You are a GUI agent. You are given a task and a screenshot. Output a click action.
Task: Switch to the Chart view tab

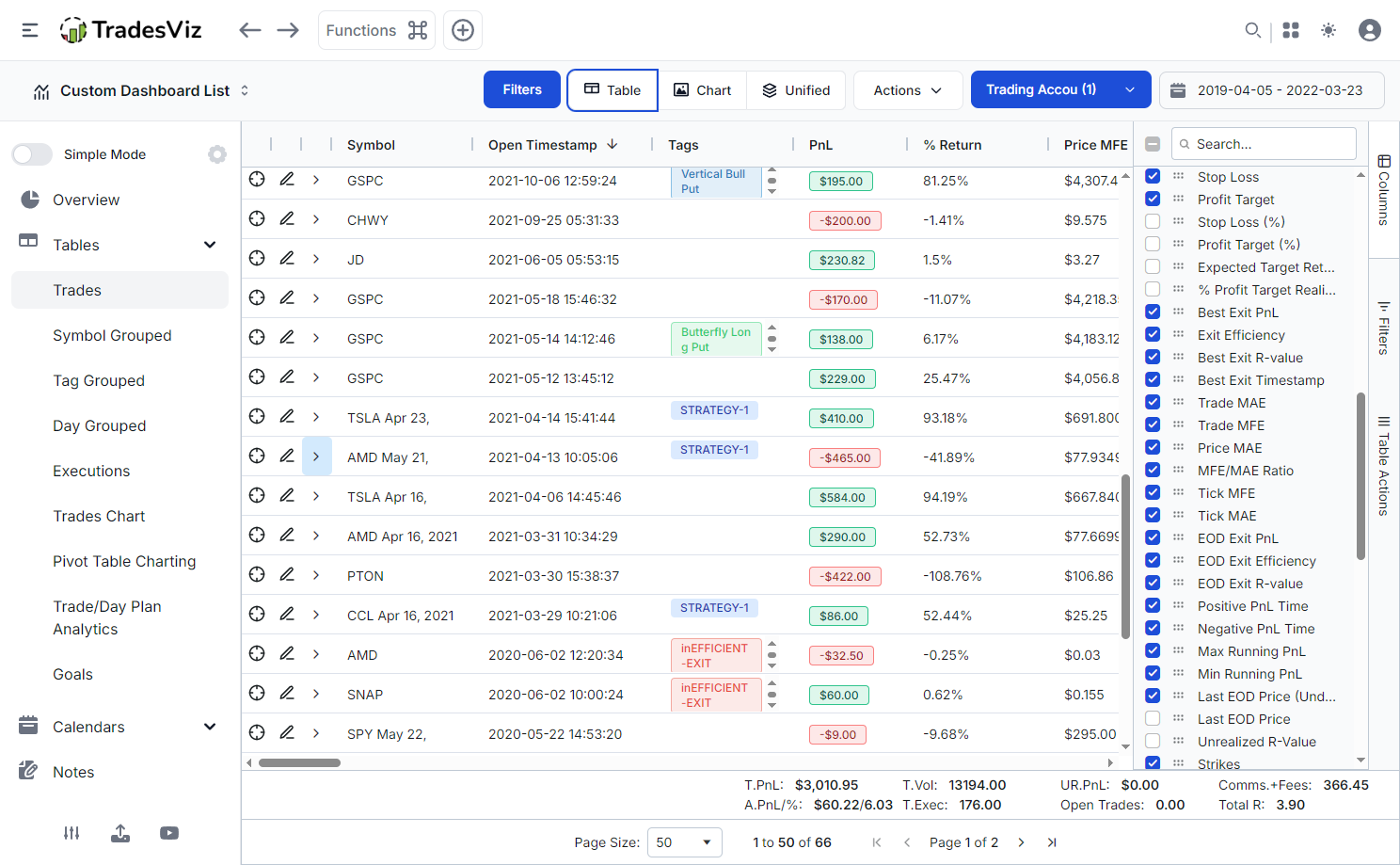(702, 89)
